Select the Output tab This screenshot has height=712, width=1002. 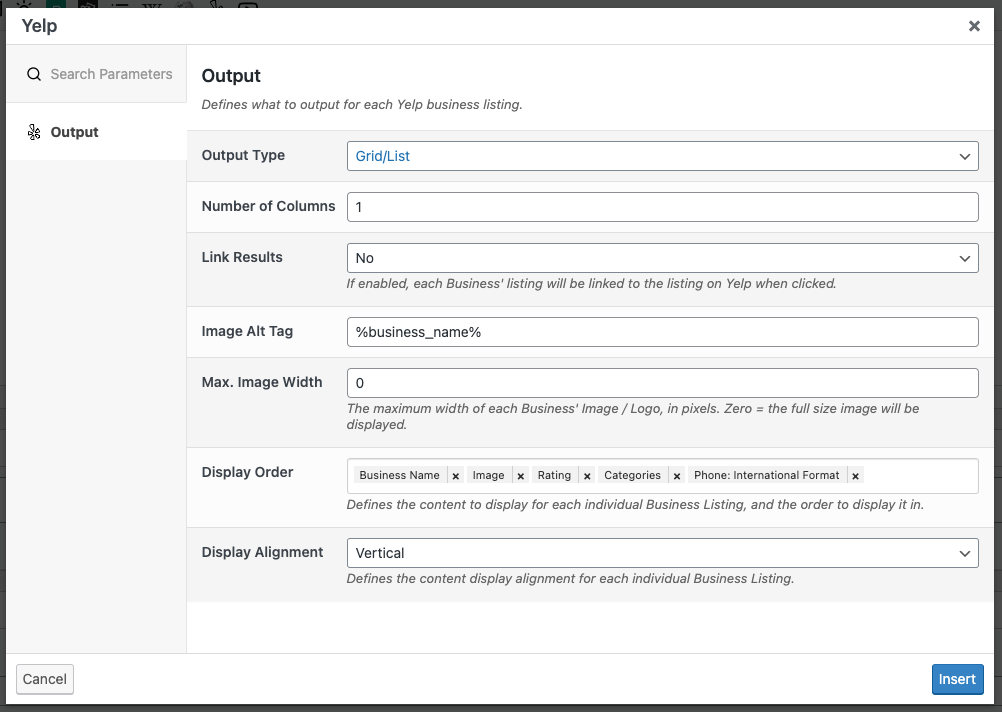click(x=96, y=132)
